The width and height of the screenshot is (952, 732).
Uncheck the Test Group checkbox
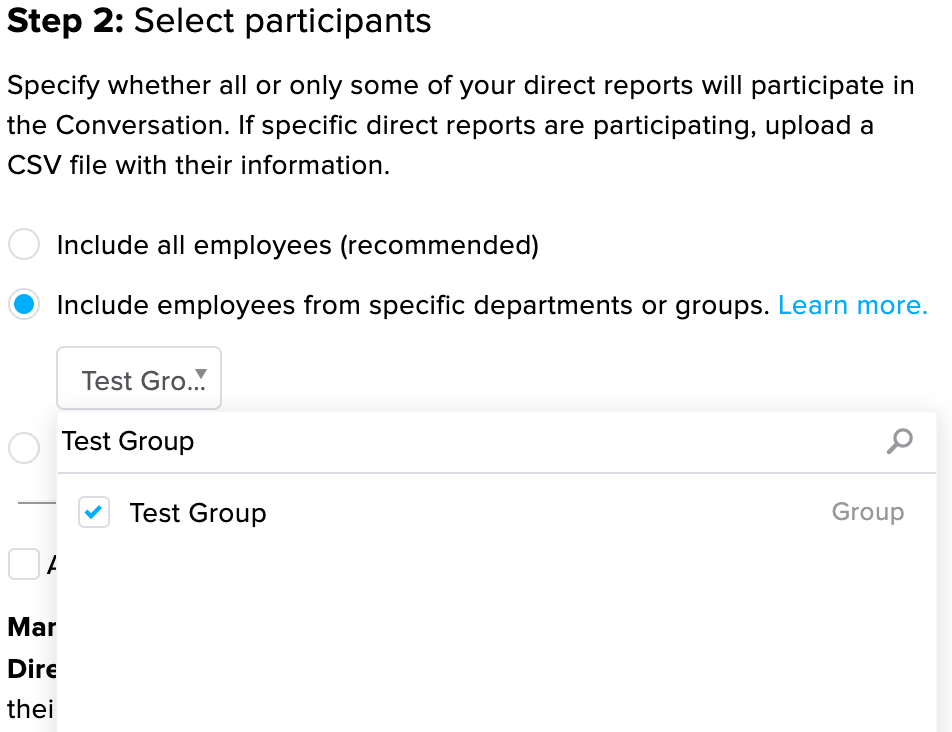click(x=94, y=512)
